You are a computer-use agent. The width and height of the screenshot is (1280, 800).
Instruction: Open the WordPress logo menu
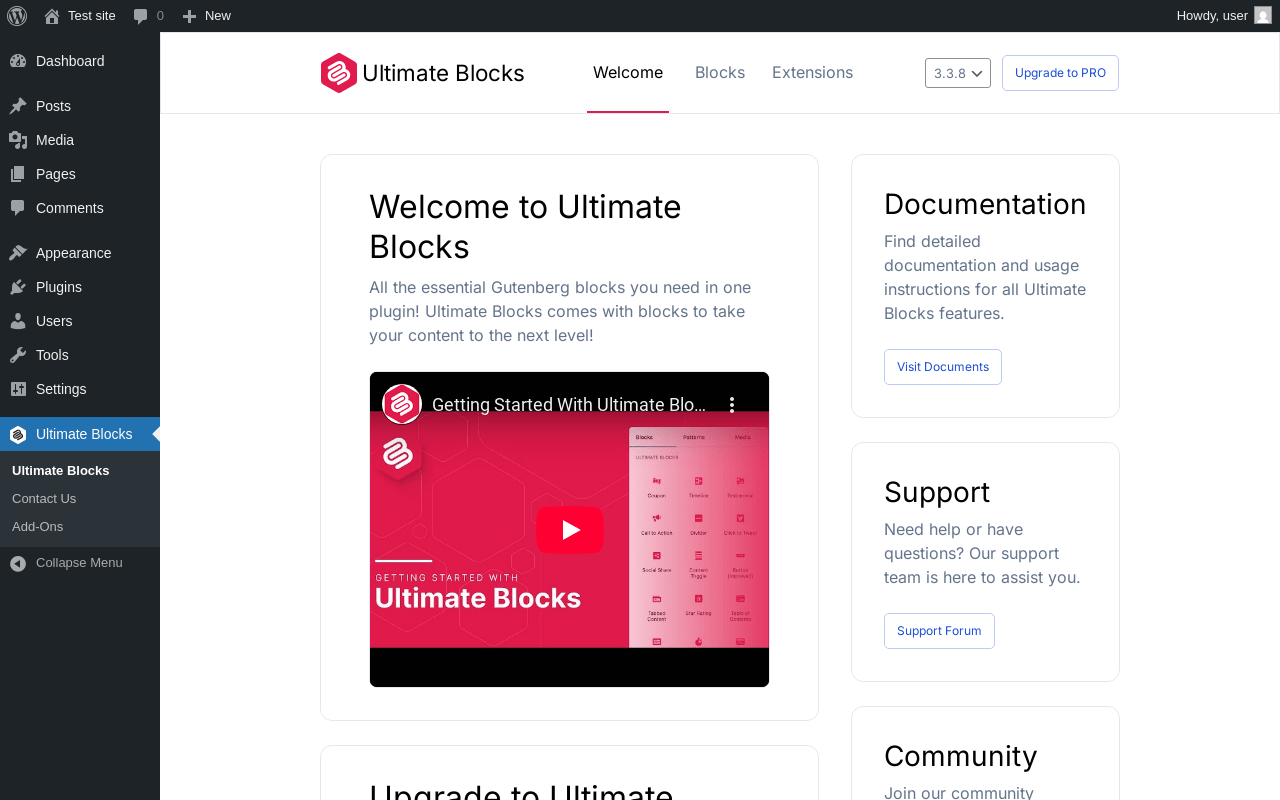[x=17, y=16]
